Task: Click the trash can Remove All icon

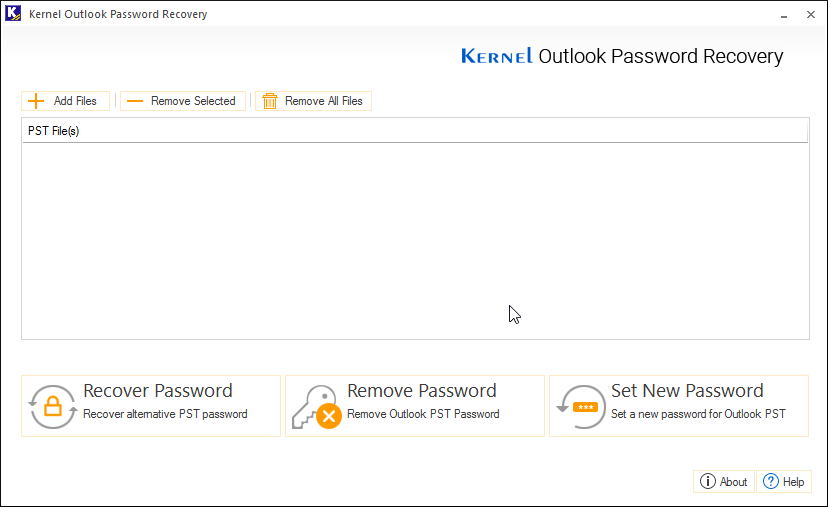Action: click(x=269, y=101)
